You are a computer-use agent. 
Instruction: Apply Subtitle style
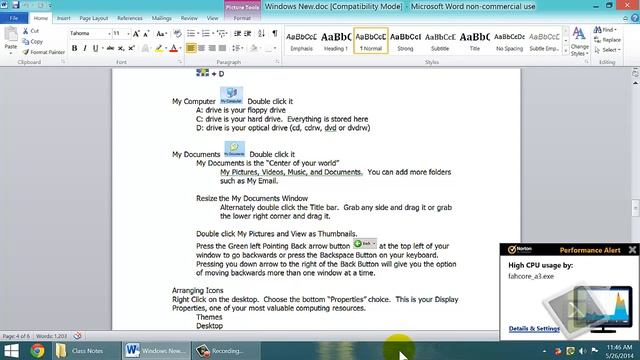click(440, 41)
